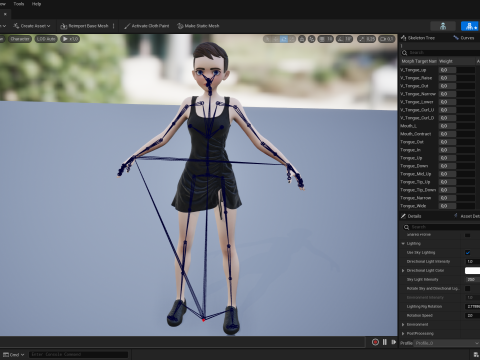This screenshot has height=360, width=480.
Task: Select the Mouth_Contract morph target
Action: click(416, 134)
